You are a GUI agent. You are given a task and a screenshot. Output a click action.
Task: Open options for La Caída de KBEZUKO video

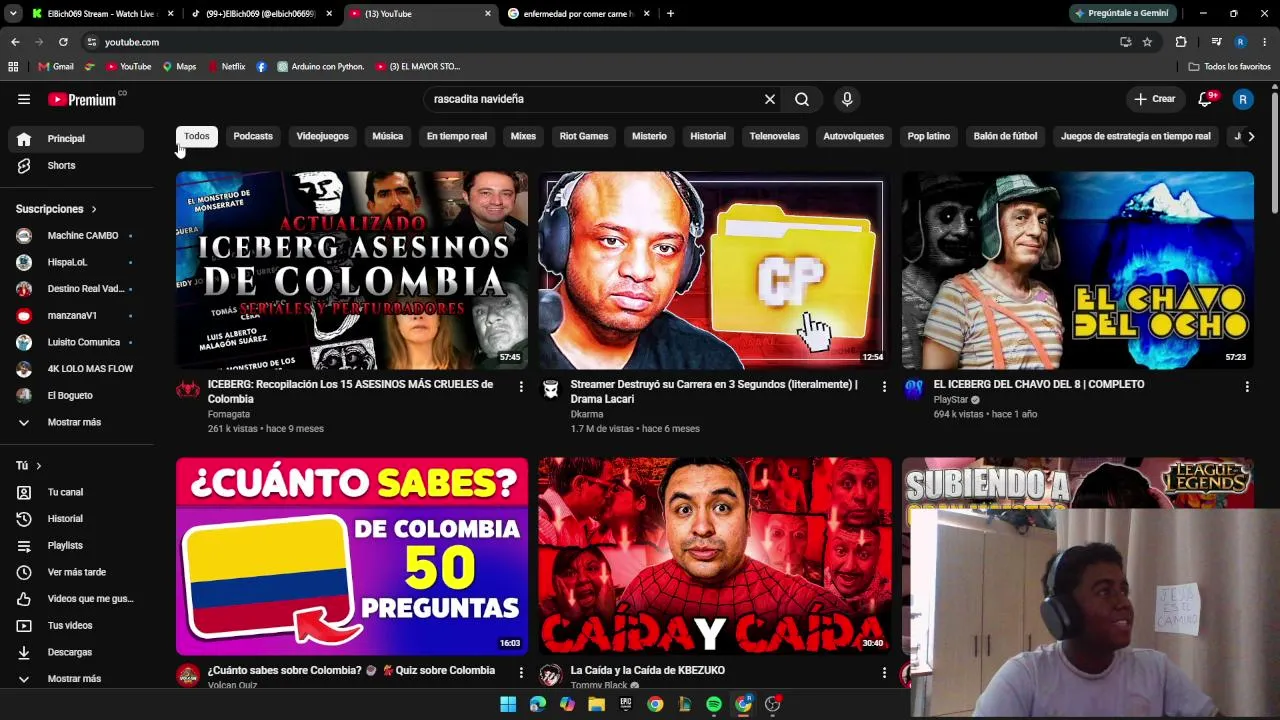(x=884, y=673)
